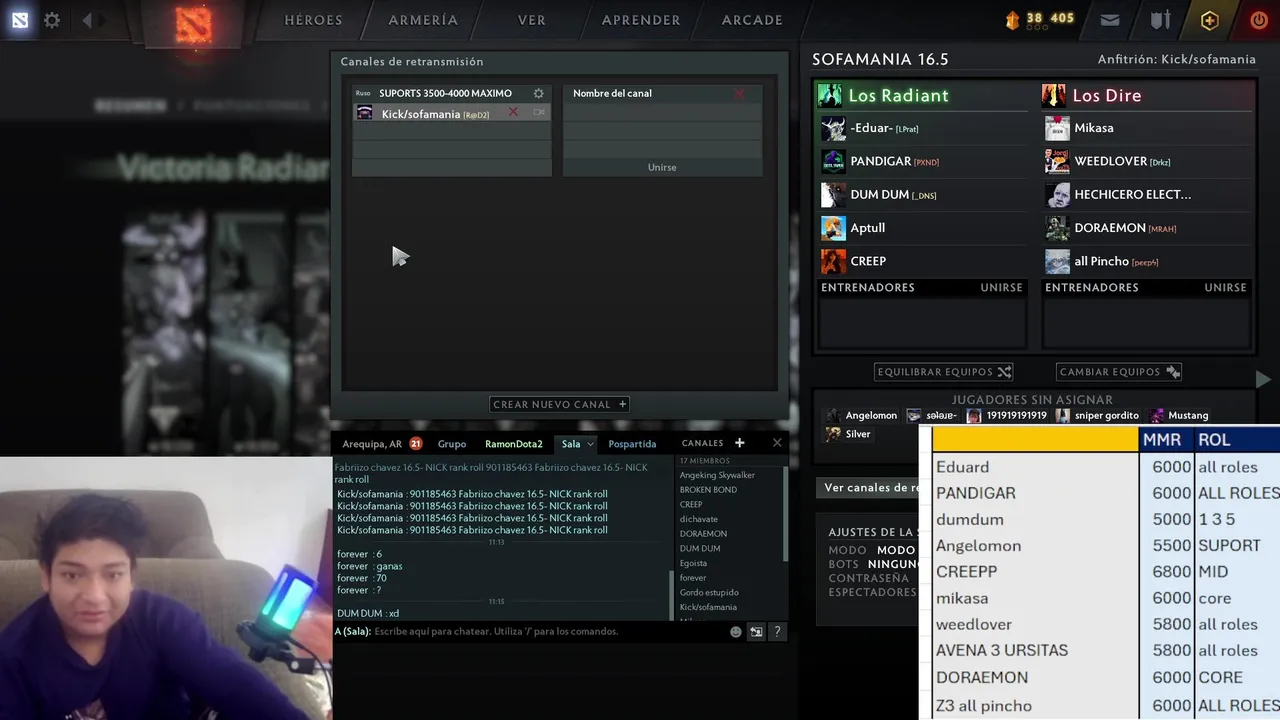Image resolution: width=1280 pixels, height=720 pixels.
Task: Click all Pincho player avatar
Action: click(x=1057, y=261)
